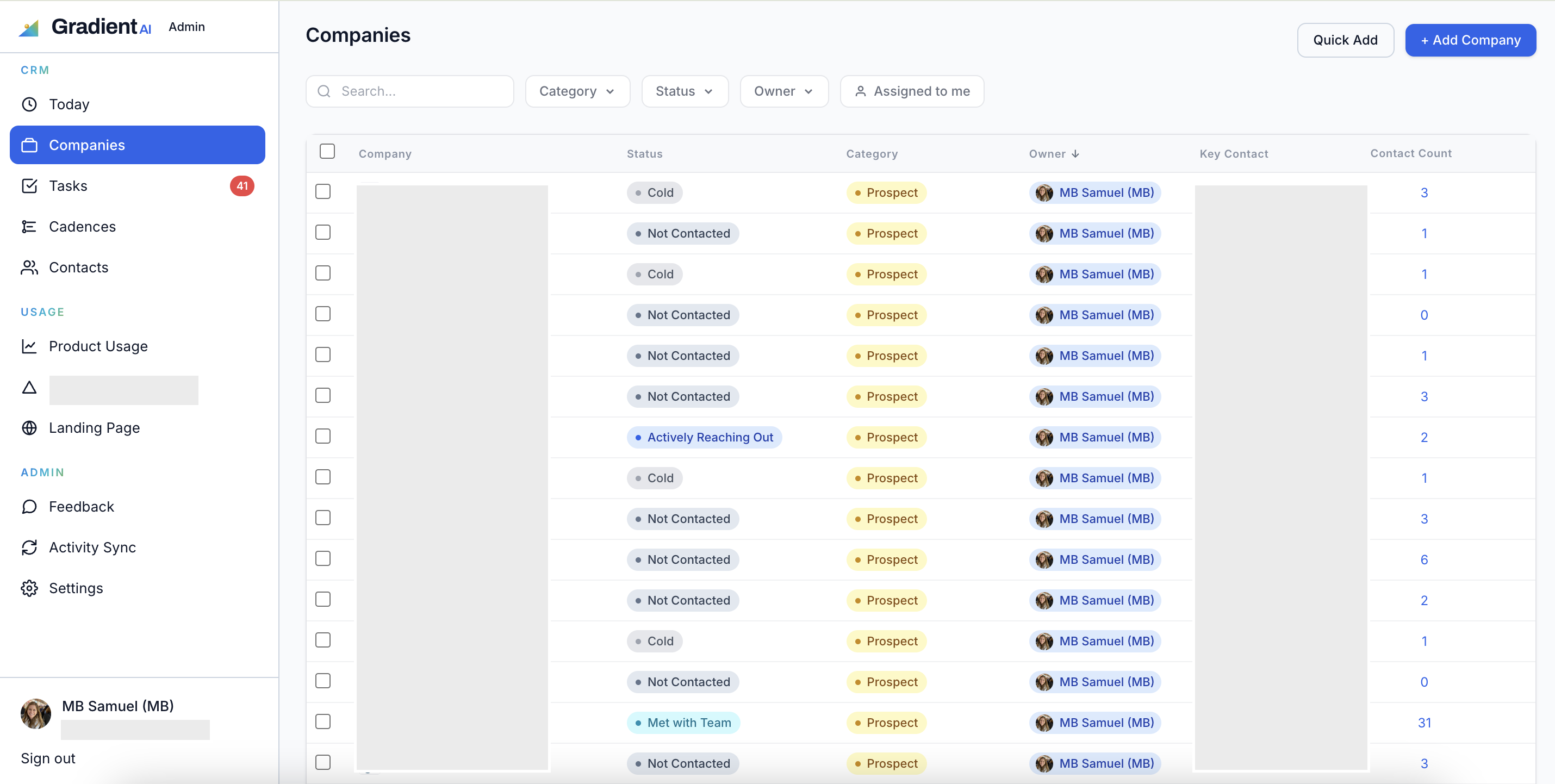This screenshot has width=1555, height=784.
Task: Toggle the select-all checkbox in table header
Action: coord(327,152)
